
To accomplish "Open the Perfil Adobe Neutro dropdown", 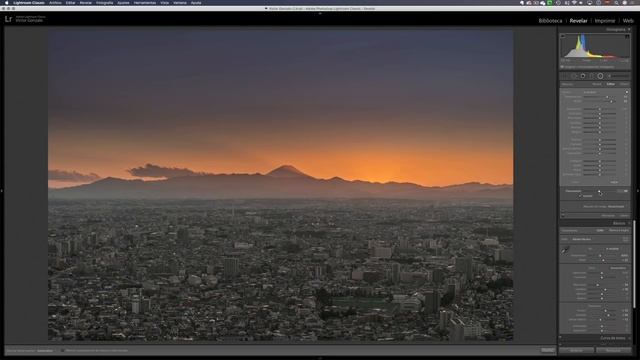I will click(581, 239).
